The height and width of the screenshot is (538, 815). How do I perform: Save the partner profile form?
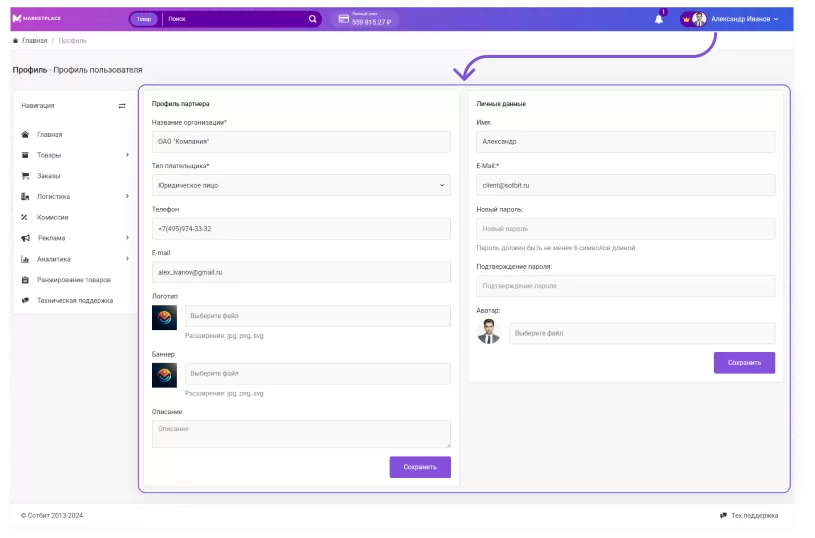(420, 467)
